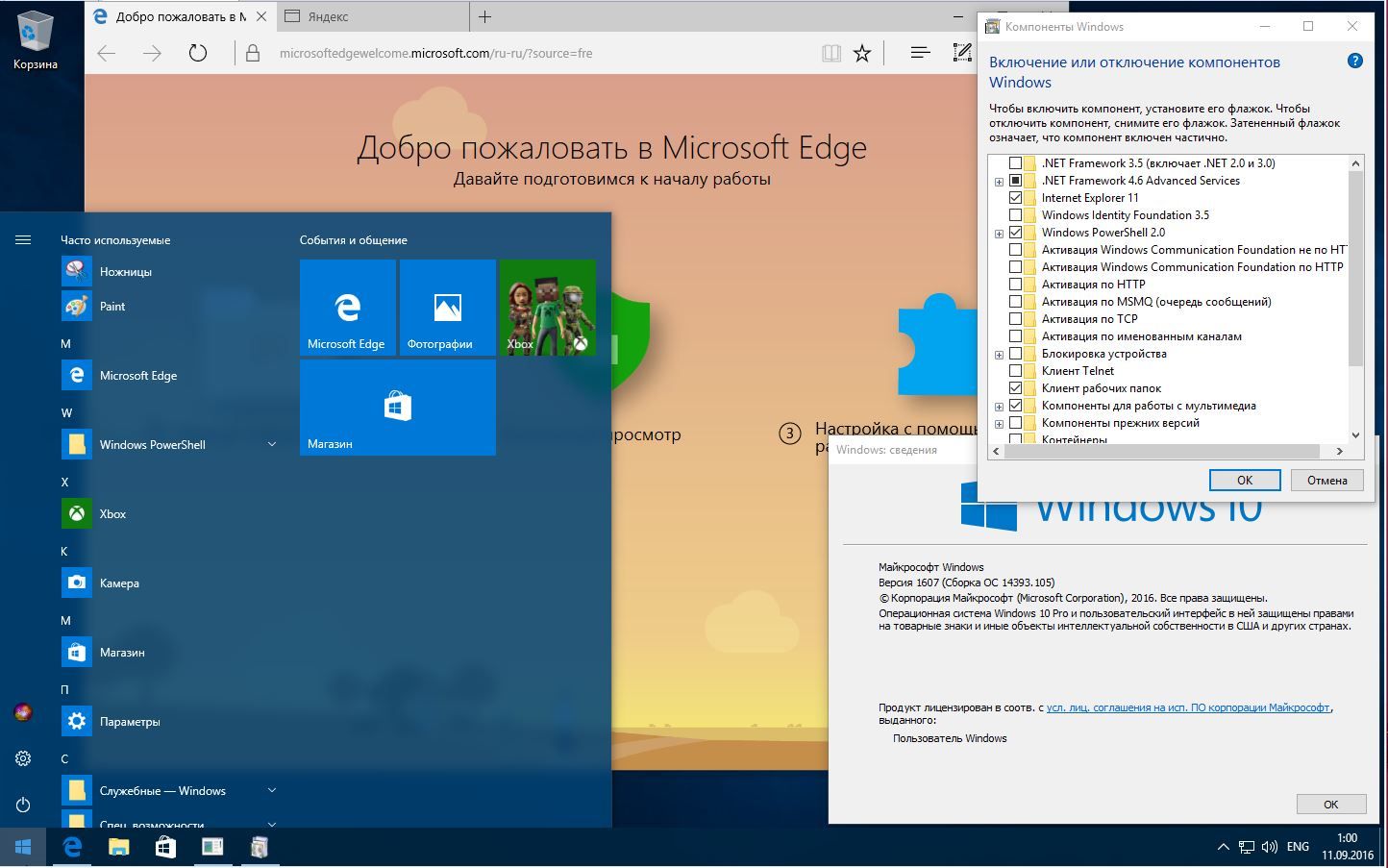Click the lock icon in the address bar
The image size is (1388, 868).
(x=253, y=54)
